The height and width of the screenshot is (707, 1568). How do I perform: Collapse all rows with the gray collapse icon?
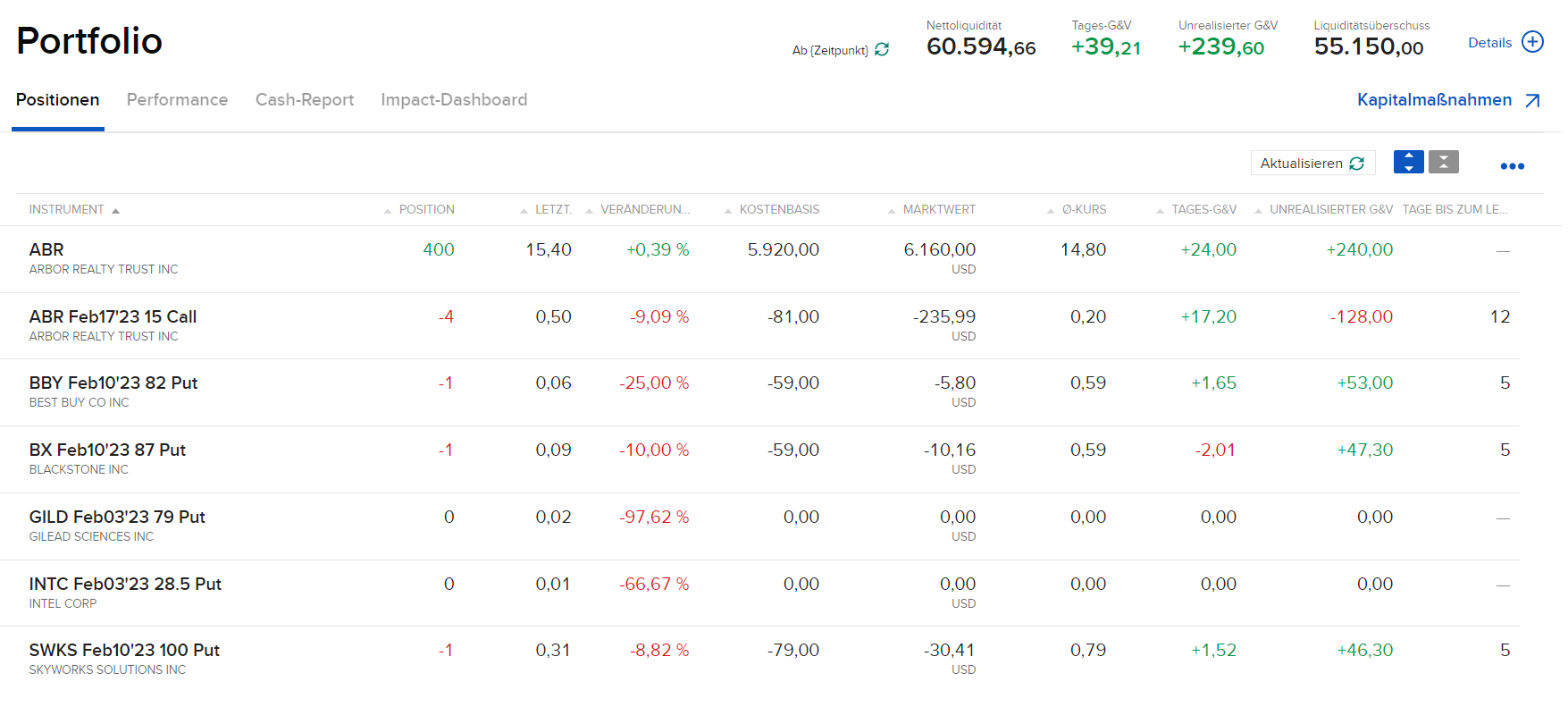coord(1443,162)
